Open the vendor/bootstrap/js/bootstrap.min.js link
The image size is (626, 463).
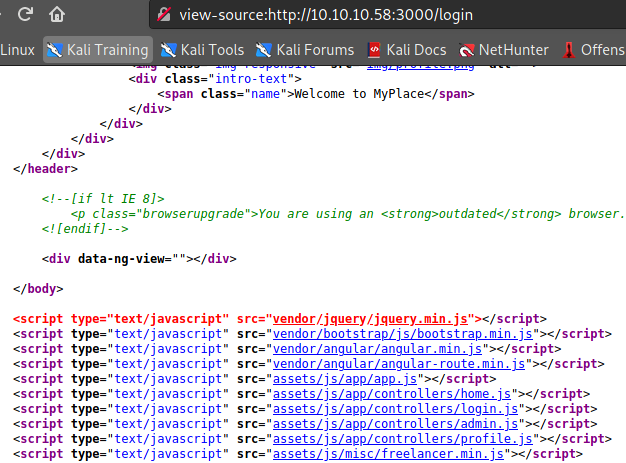tap(402, 334)
